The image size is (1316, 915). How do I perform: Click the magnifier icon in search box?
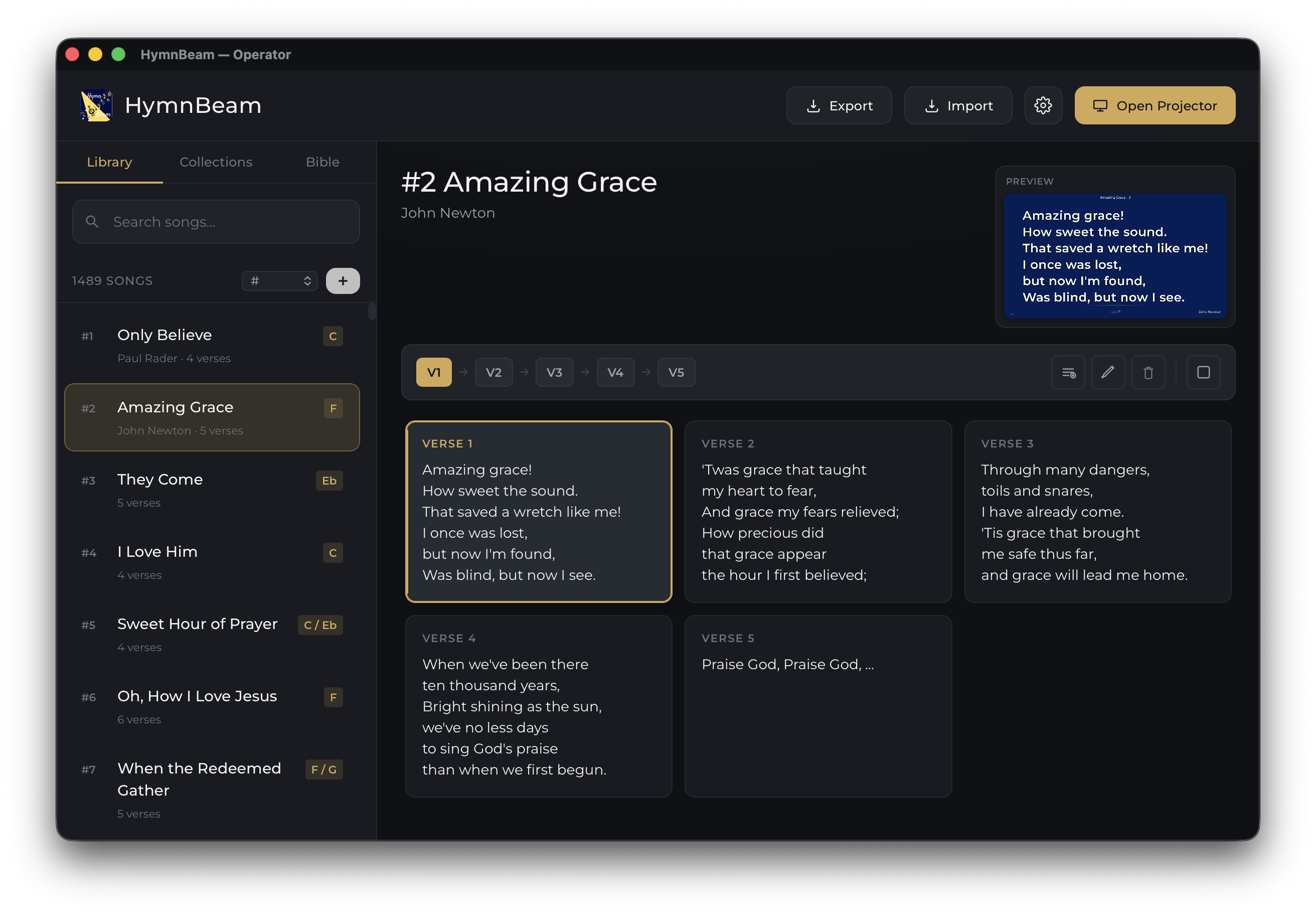click(x=92, y=221)
